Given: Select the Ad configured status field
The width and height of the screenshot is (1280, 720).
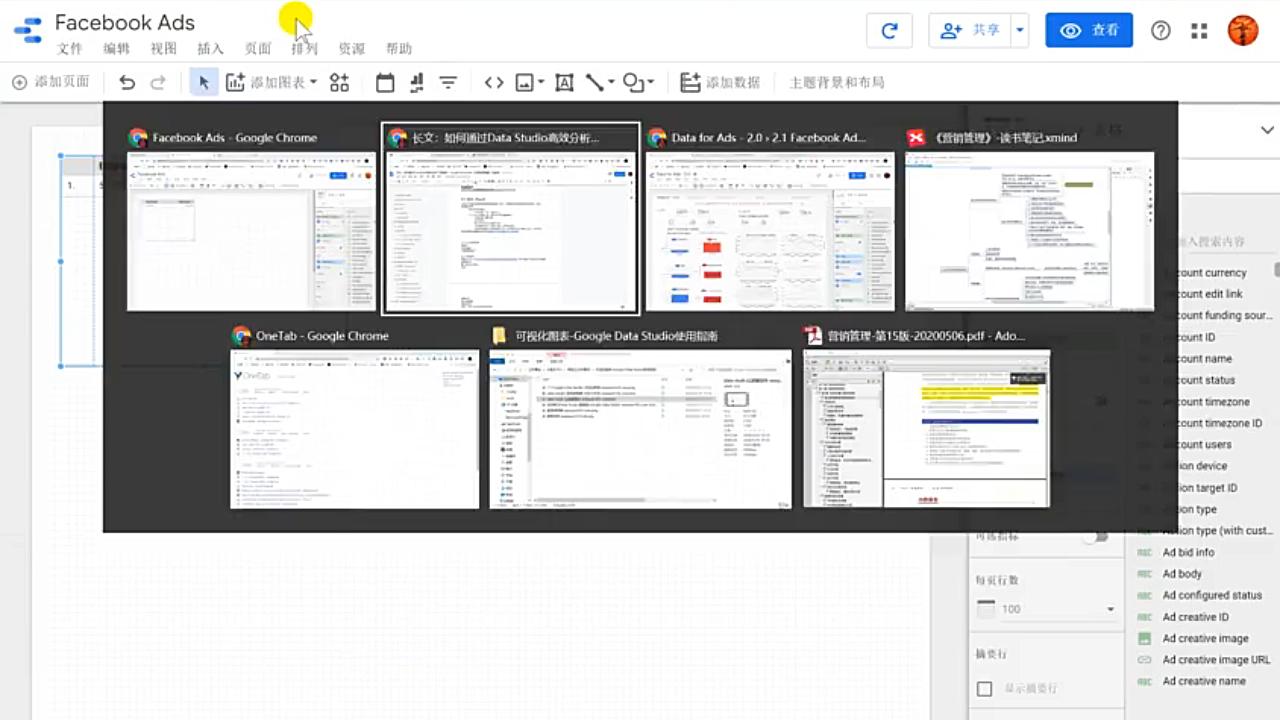Looking at the screenshot, I should tap(1212, 595).
